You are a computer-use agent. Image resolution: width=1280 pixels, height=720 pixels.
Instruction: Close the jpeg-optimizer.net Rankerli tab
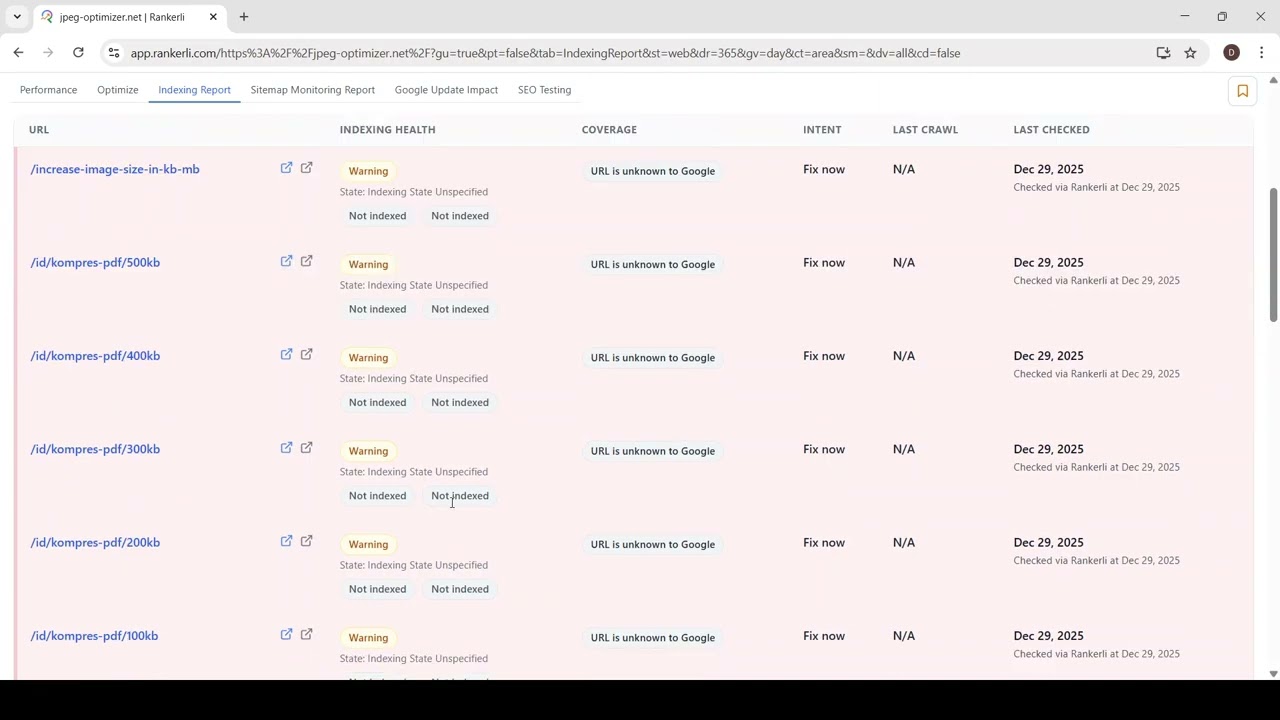(213, 17)
